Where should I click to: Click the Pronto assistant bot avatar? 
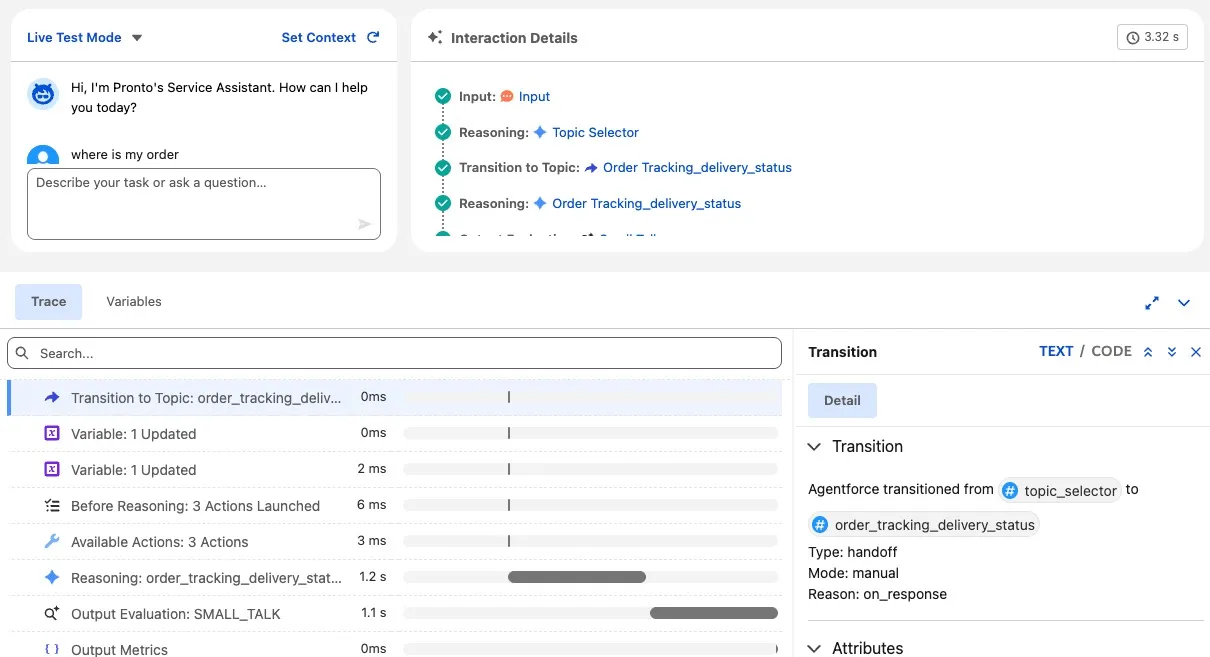pyautogui.click(x=43, y=94)
